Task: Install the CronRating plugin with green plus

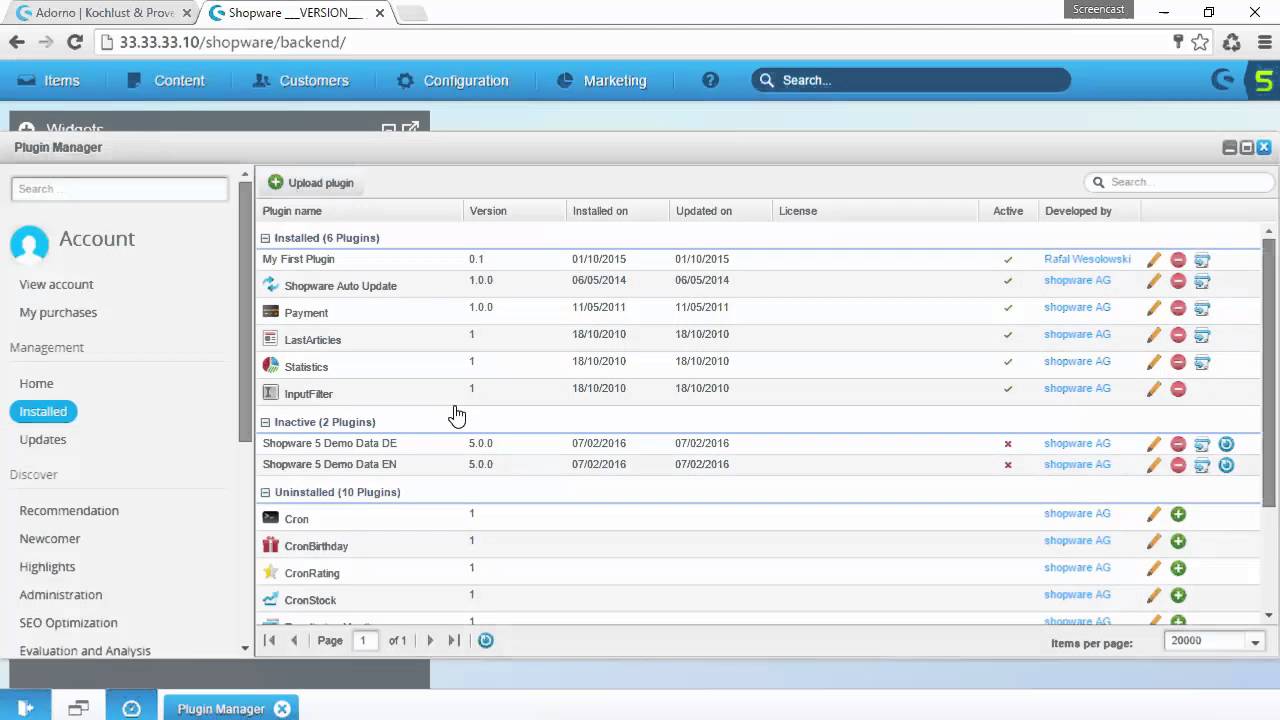Action: click(x=1178, y=568)
